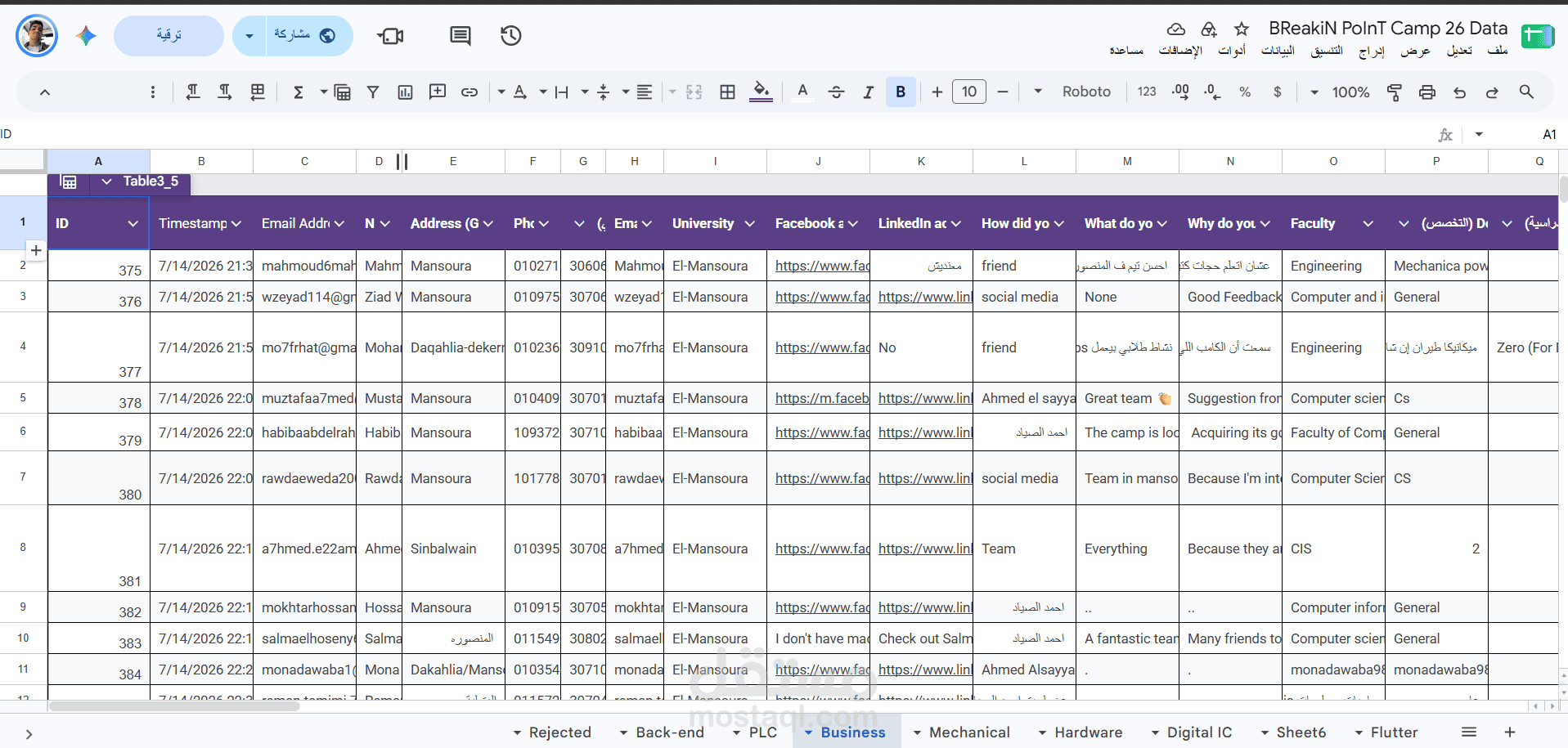Open the Facebook link in row 375
The height and width of the screenshot is (748, 1568).
pyautogui.click(x=822, y=266)
